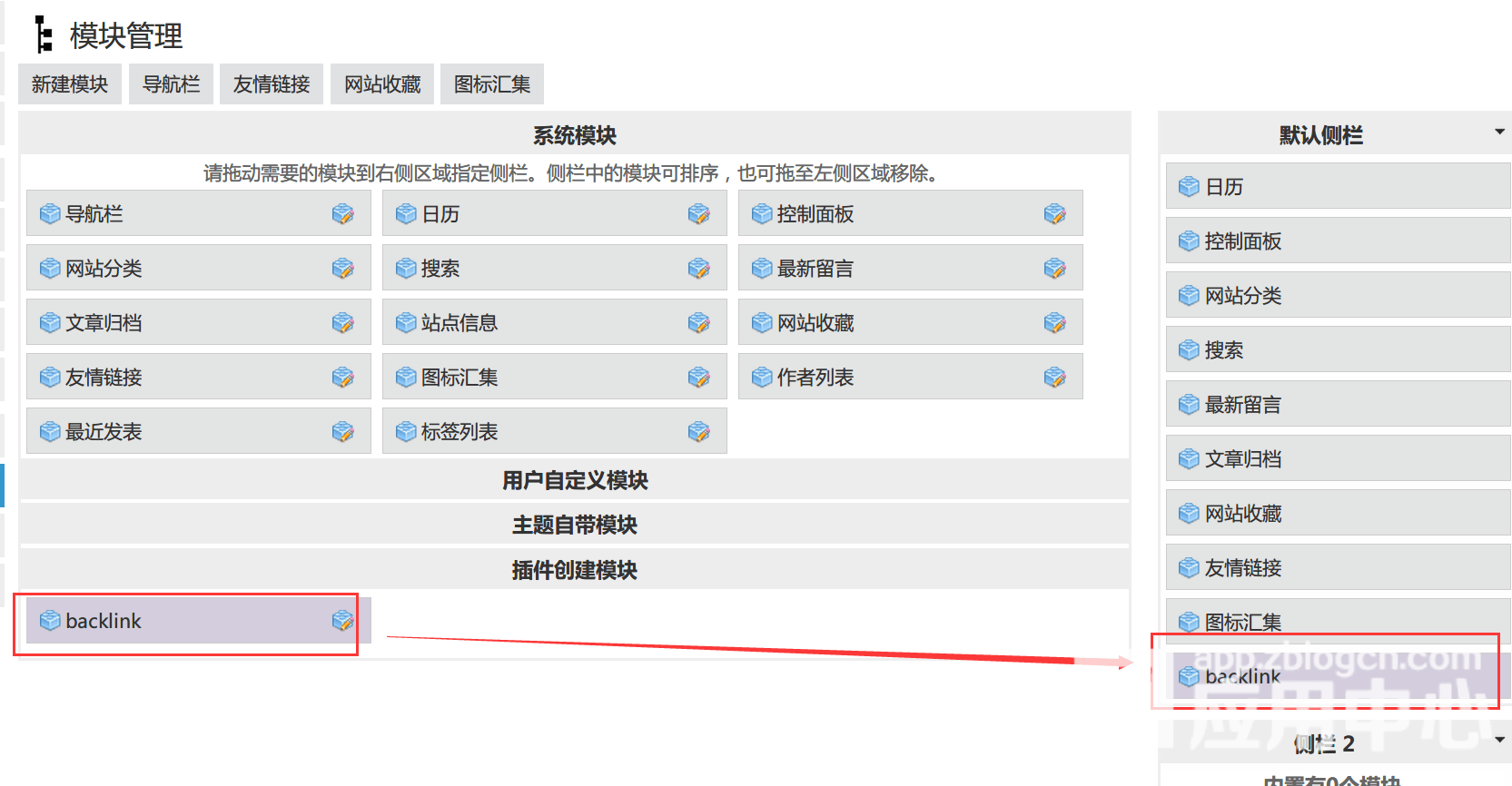Click the edit icon beside 搜索 module
The image size is (1512, 786).
(698, 269)
